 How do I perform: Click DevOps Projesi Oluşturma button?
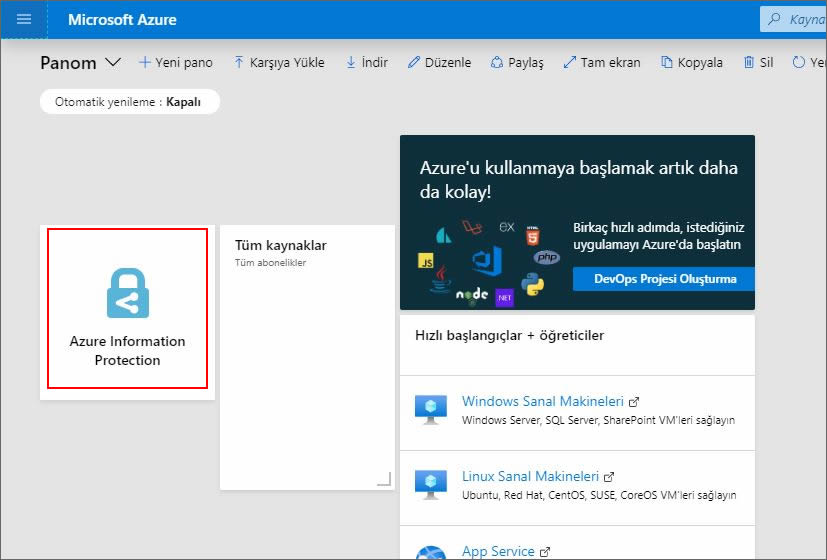coord(663,279)
